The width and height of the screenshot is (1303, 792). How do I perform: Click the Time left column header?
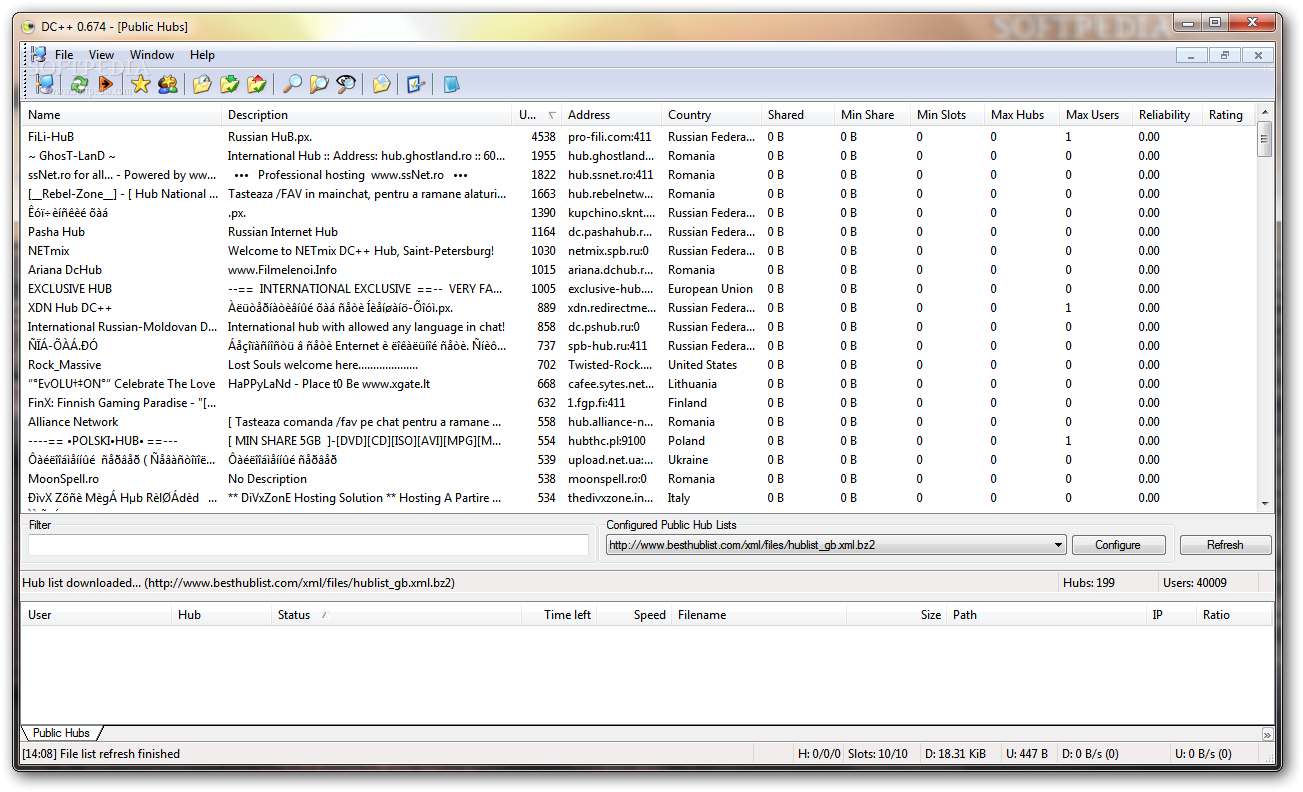tap(559, 615)
